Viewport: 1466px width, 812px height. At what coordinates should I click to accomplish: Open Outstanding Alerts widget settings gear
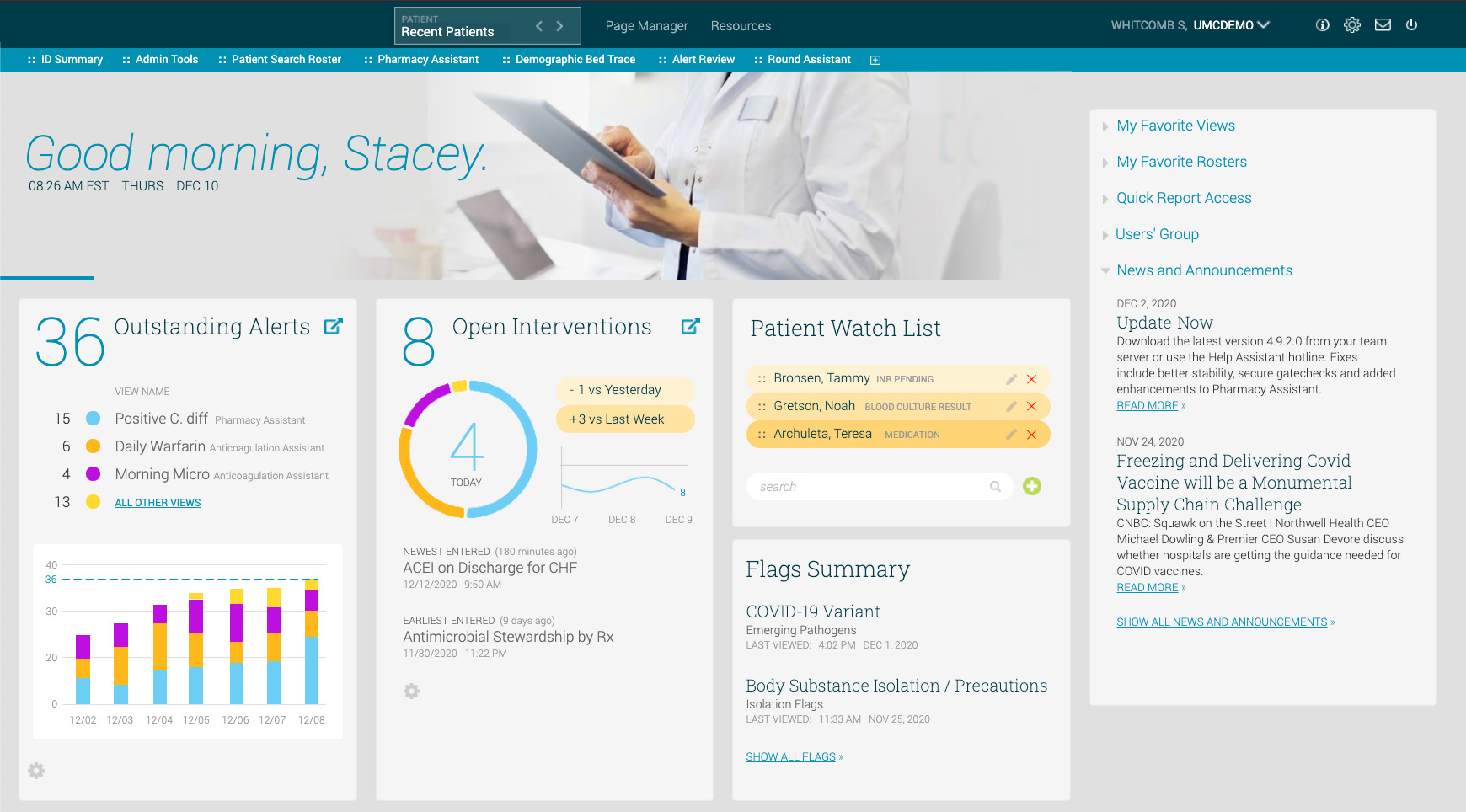tap(36, 771)
